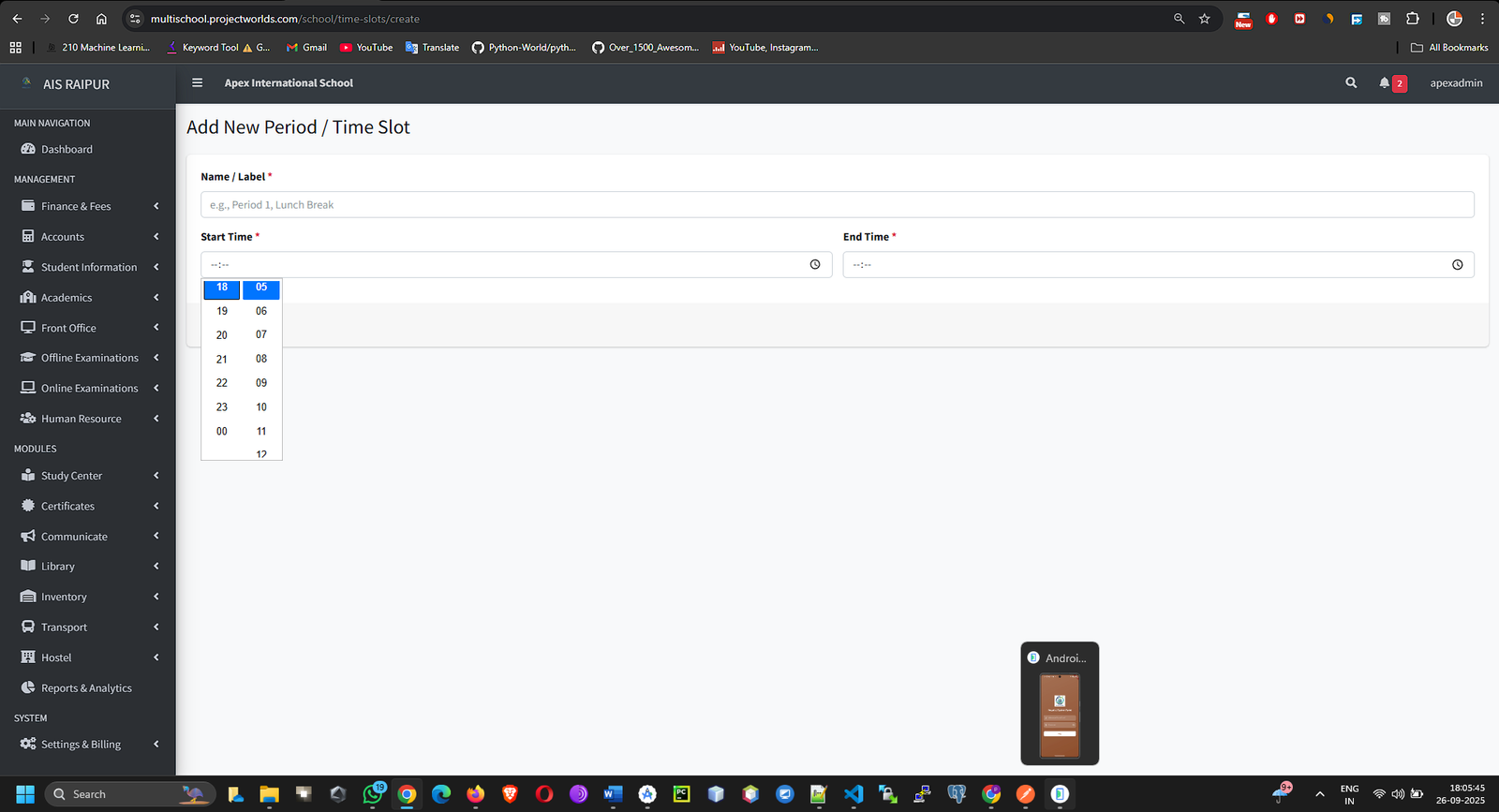
Task: Bookmark this page with the star icon
Action: tap(1205, 19)
